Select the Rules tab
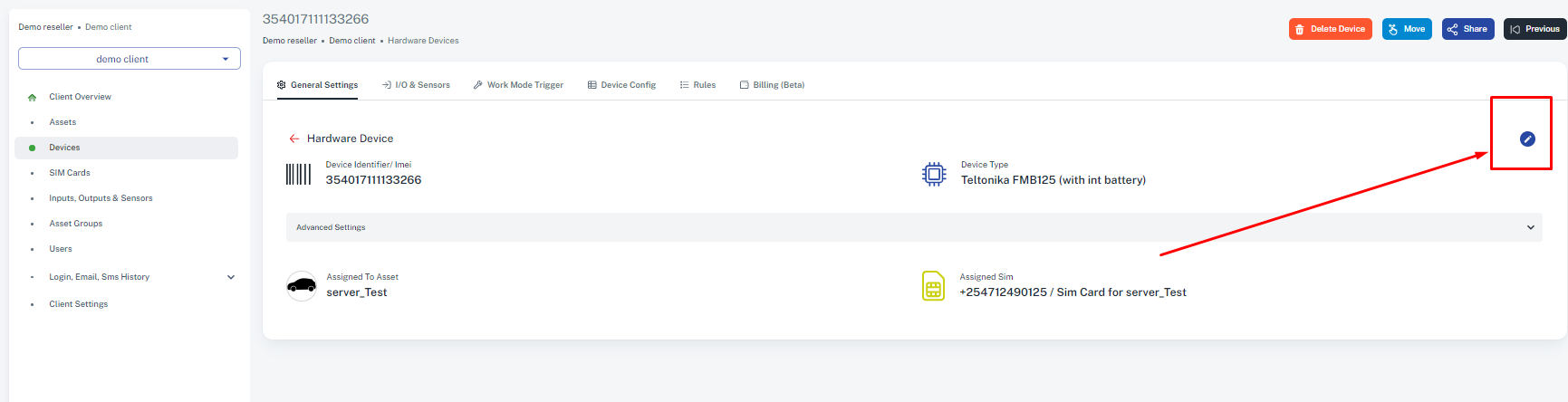The image size is (1568, 402). (697, 85)
